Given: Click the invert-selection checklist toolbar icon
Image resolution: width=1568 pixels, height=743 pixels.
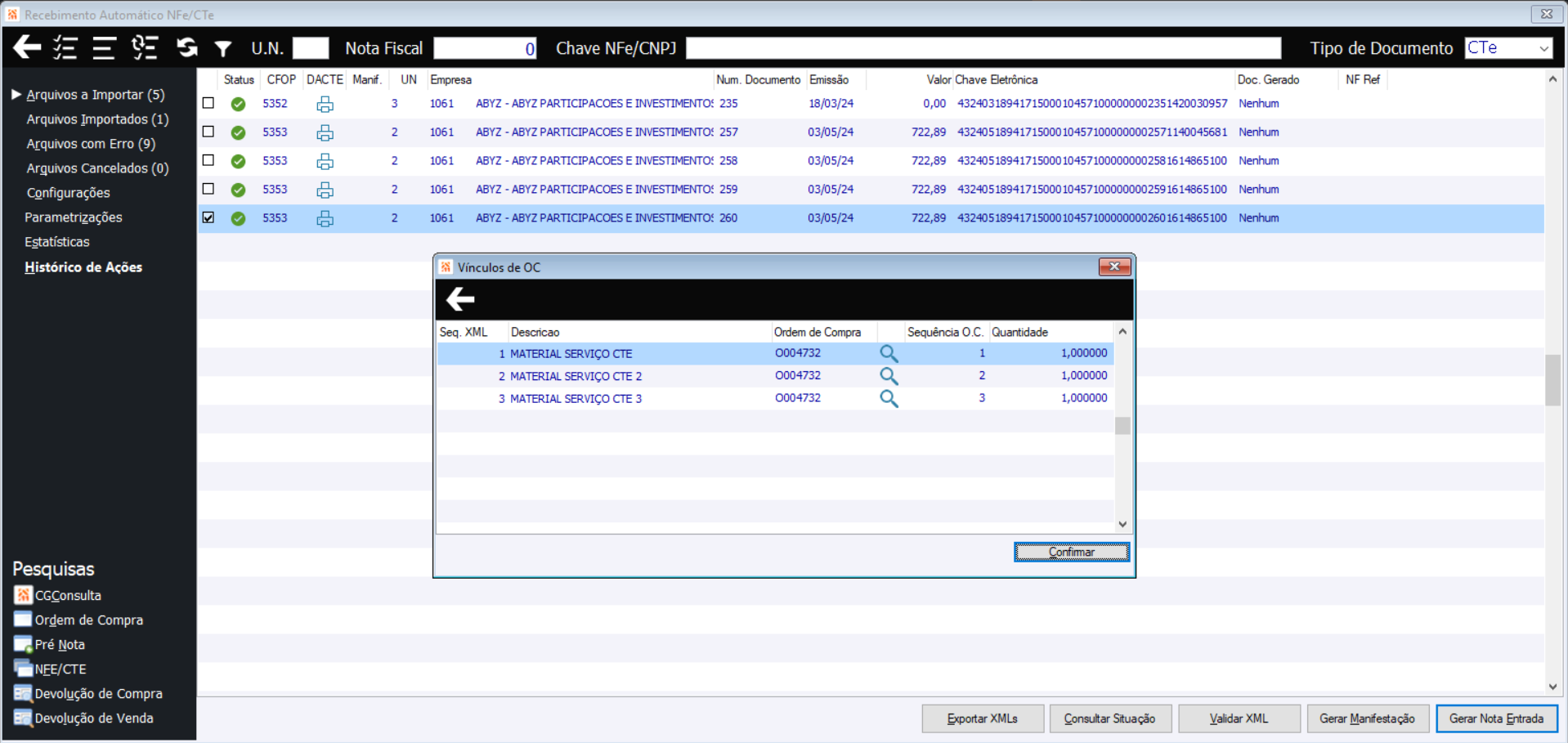Looking at the screenshot, I should click(145, 47).
